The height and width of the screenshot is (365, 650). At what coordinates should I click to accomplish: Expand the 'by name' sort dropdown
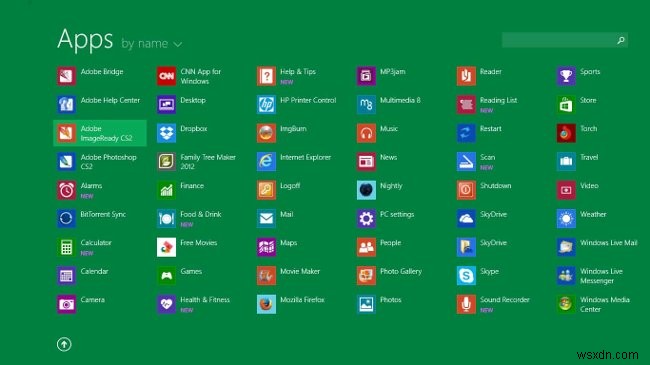coord(152,44)
